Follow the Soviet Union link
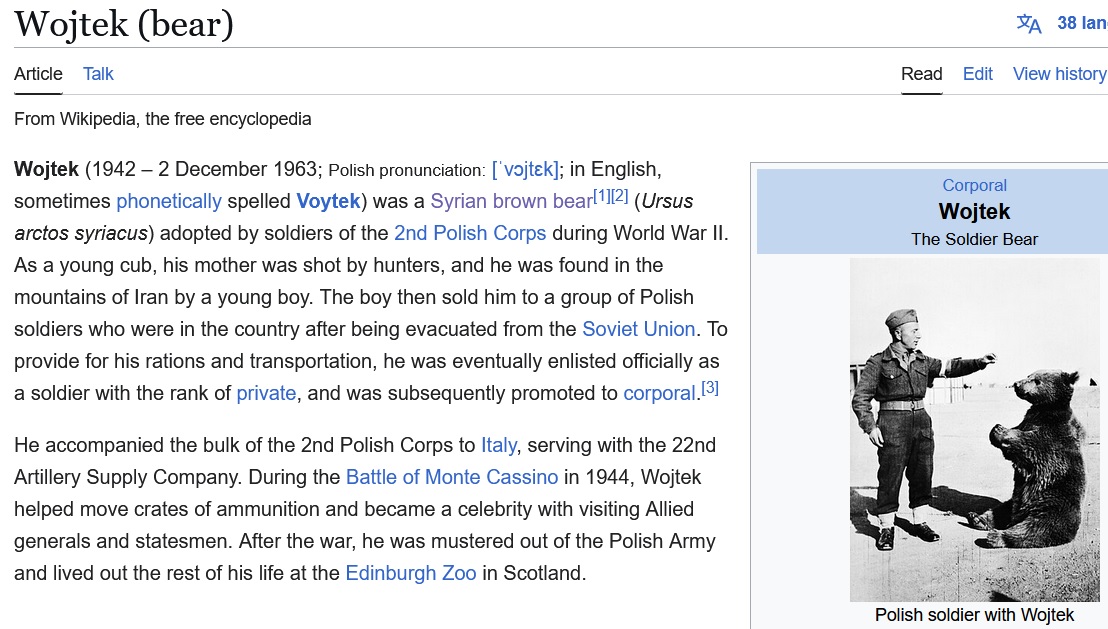The image size is (1108, 629). 639,329
